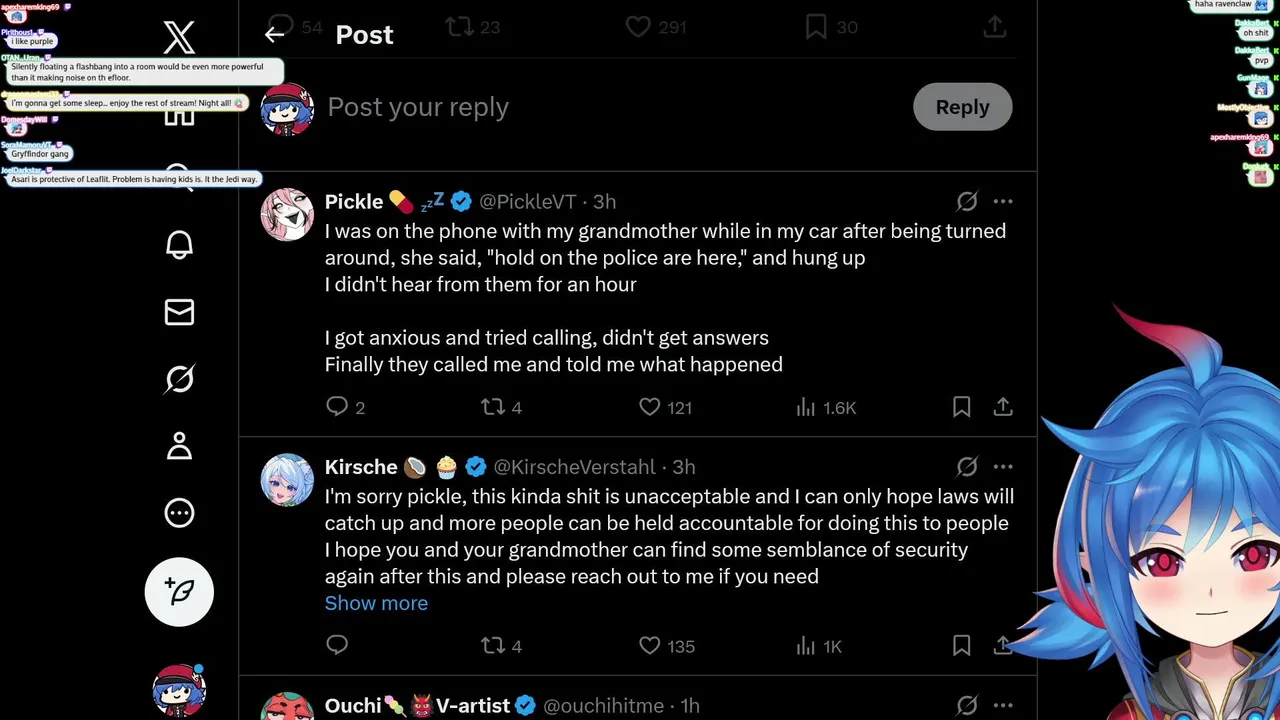Open Grok icon in sidebar
This screenshot has height=720, width=1280.
click(x=179, y=379)
